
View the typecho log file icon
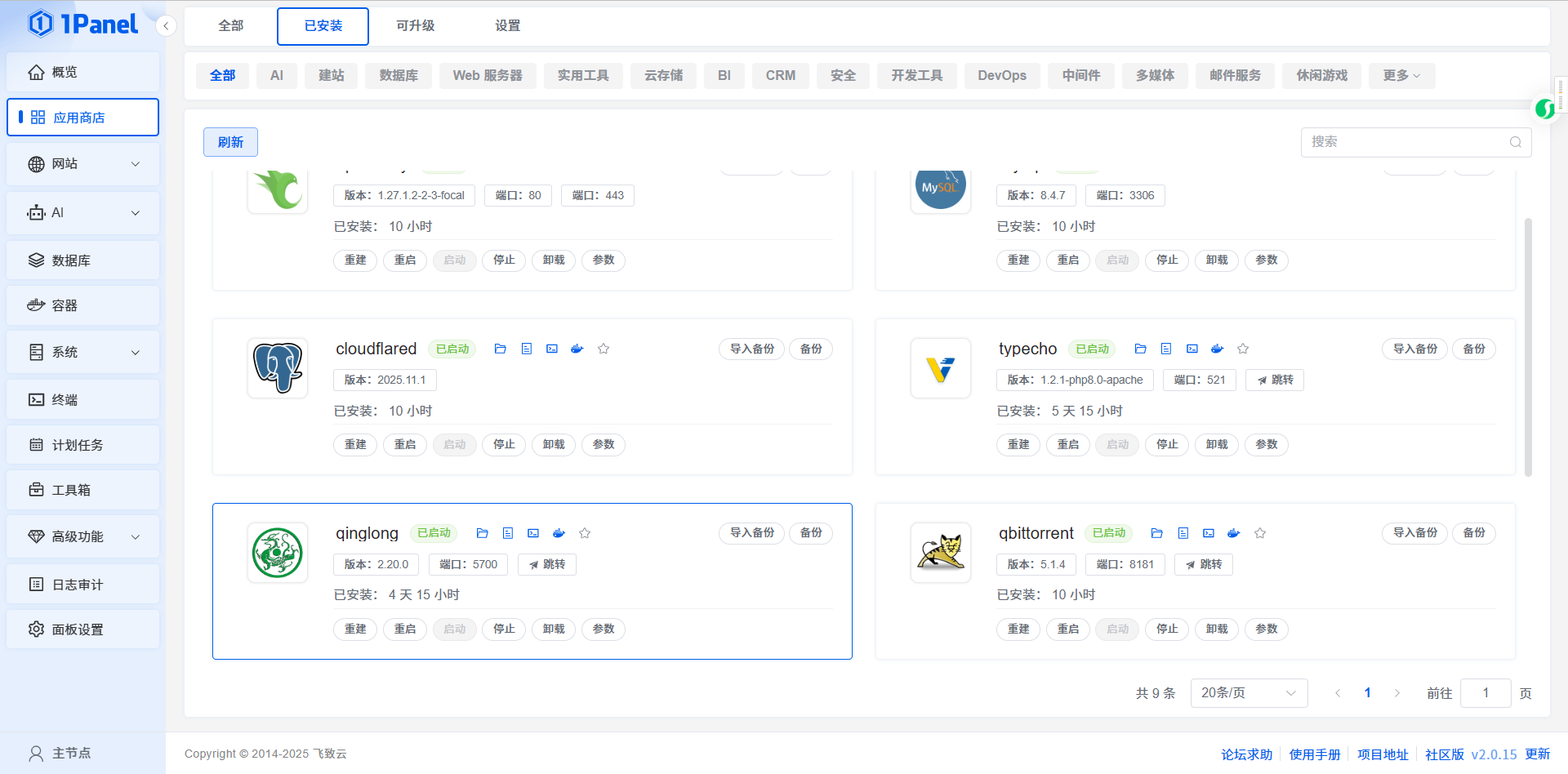pyautogui.click(x=1166, y=349)
